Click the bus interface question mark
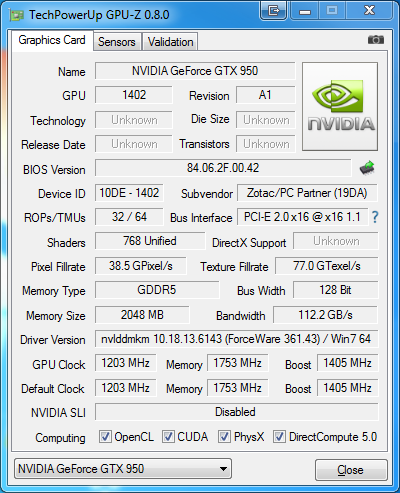The image size is (400, 493). (375, 217)
